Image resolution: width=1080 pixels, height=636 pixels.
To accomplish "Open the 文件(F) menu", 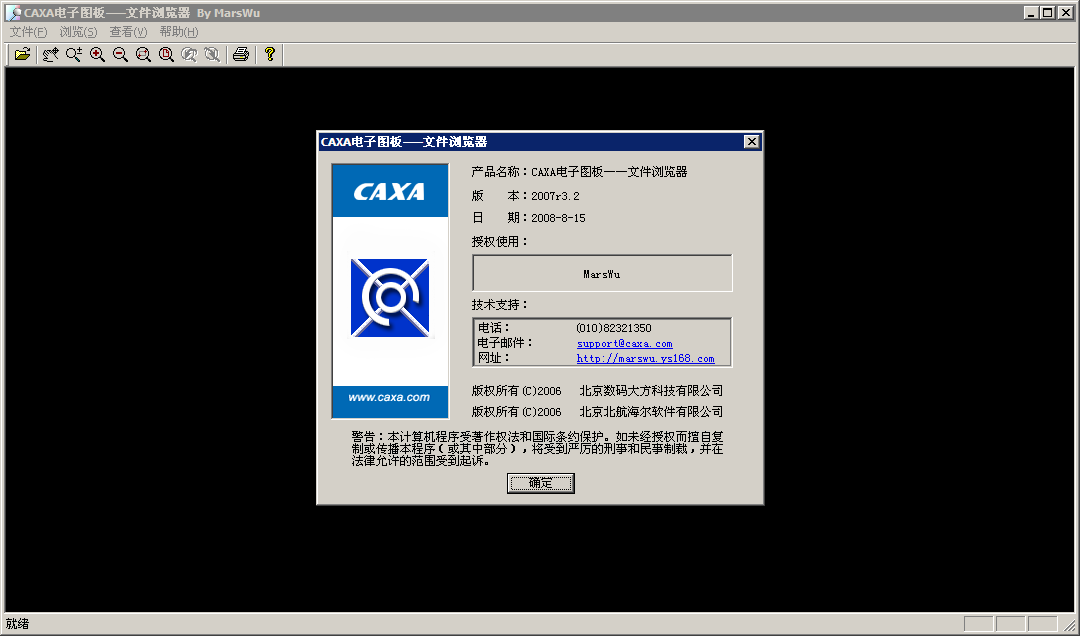I will click(x=27, y=32).
